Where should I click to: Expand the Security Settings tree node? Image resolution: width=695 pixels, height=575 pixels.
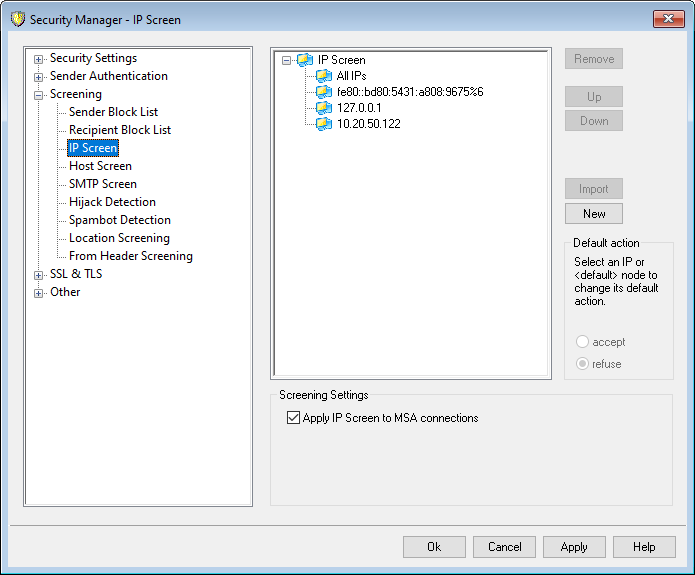click(39, 59)
